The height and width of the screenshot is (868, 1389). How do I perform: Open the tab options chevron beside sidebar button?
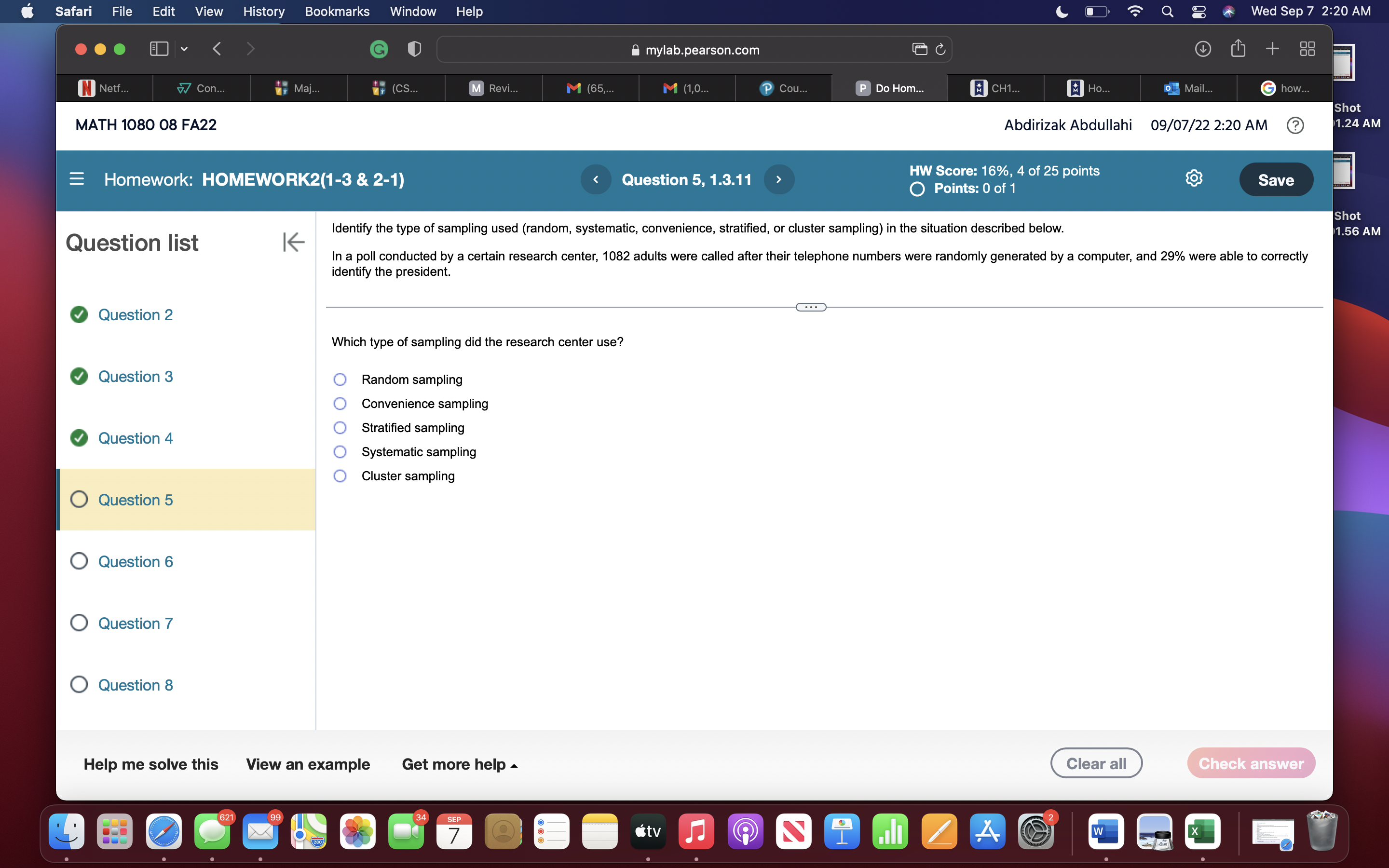[x=184, y=49]
